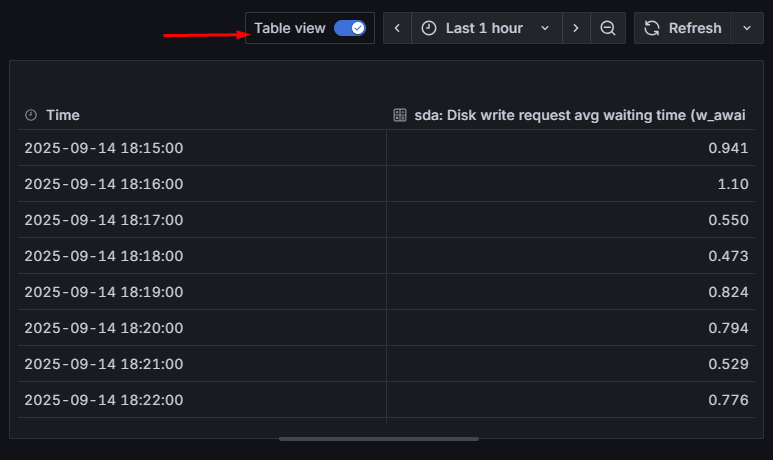Click the 1.10 value cell
The image size is (773, 460).
733,184
